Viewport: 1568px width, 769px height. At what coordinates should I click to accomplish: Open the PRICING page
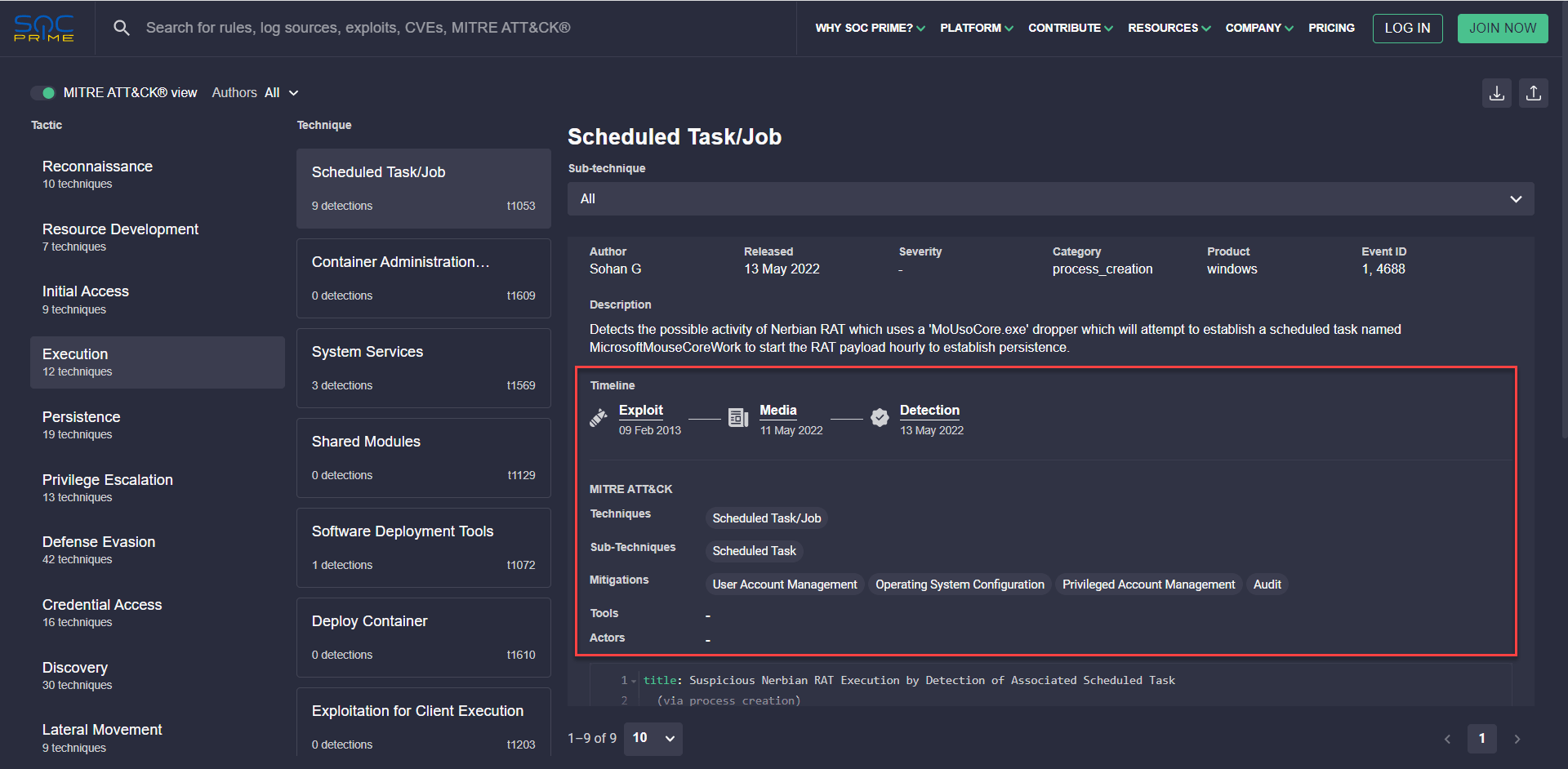pos(1331,28)
